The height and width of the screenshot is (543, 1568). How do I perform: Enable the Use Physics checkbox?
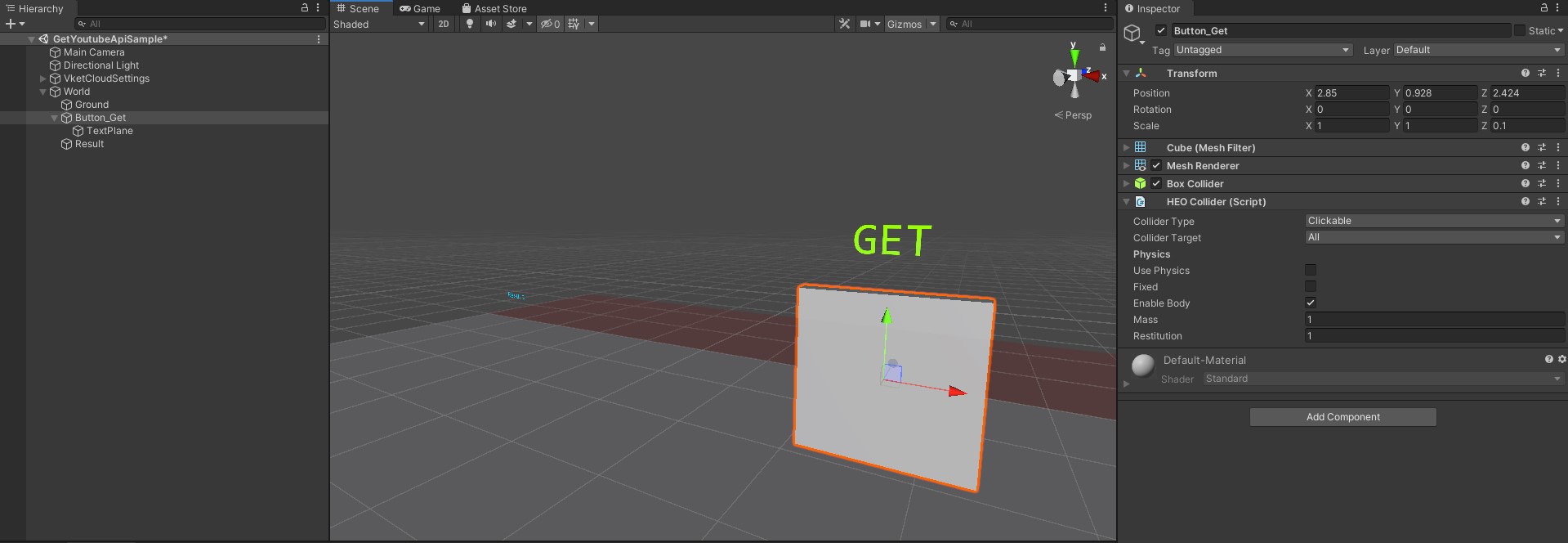pyautogui.click(x=1311, y=270)
